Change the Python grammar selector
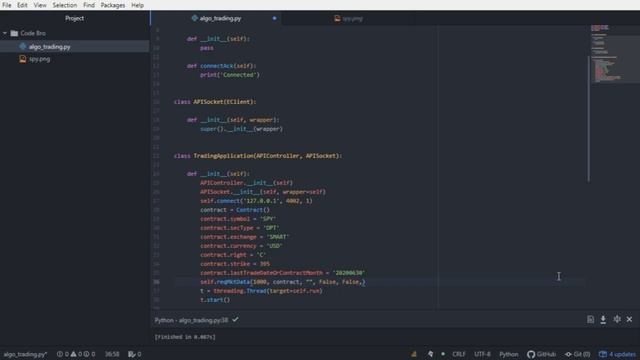The image size is (640, 360). coord(509,354)
